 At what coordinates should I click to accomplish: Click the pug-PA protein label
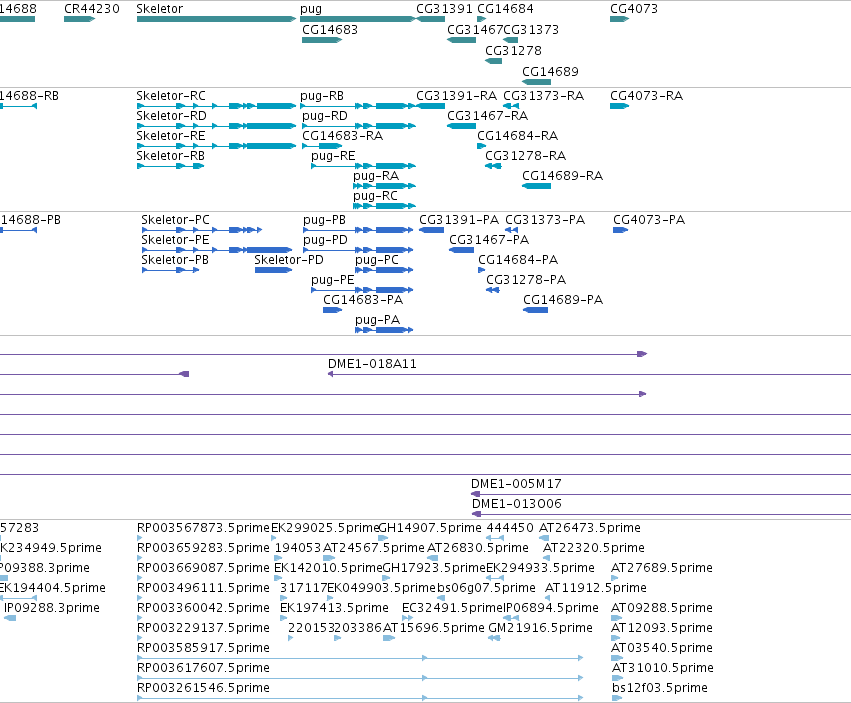click(377, 320)
